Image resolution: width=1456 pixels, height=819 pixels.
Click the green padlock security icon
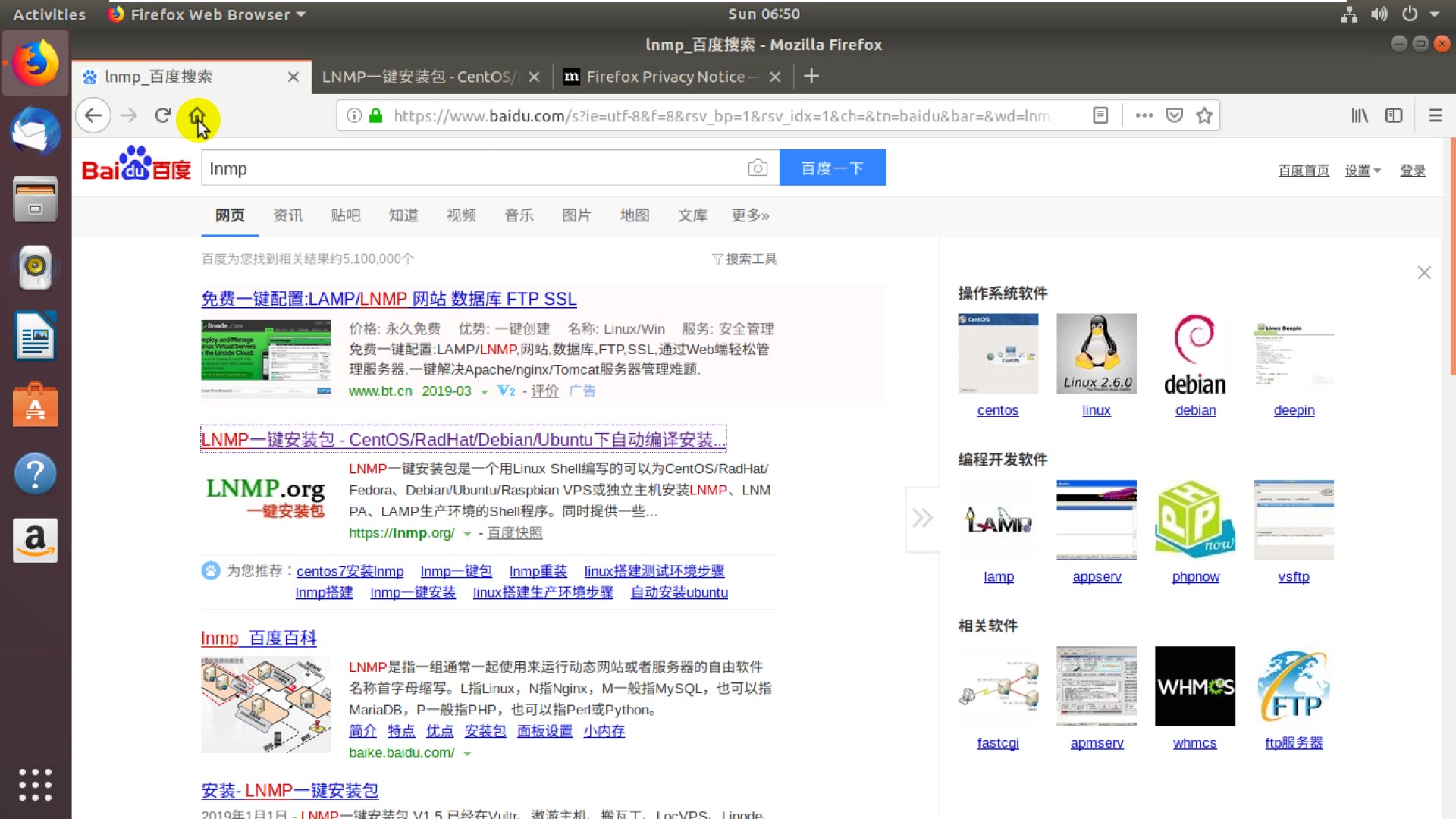pos(375,115)
